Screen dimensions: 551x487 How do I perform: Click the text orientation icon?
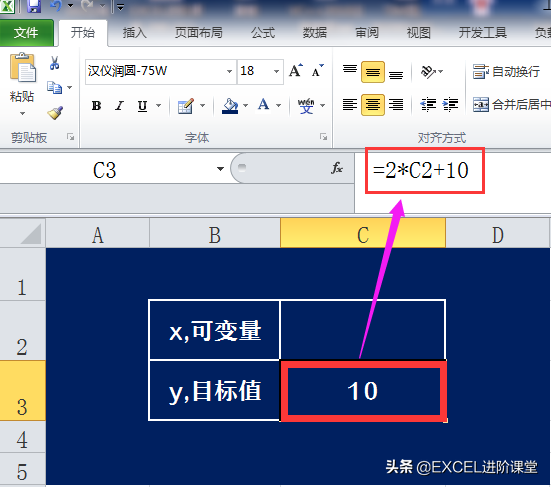pyautogui.click(x=428, y=72)
